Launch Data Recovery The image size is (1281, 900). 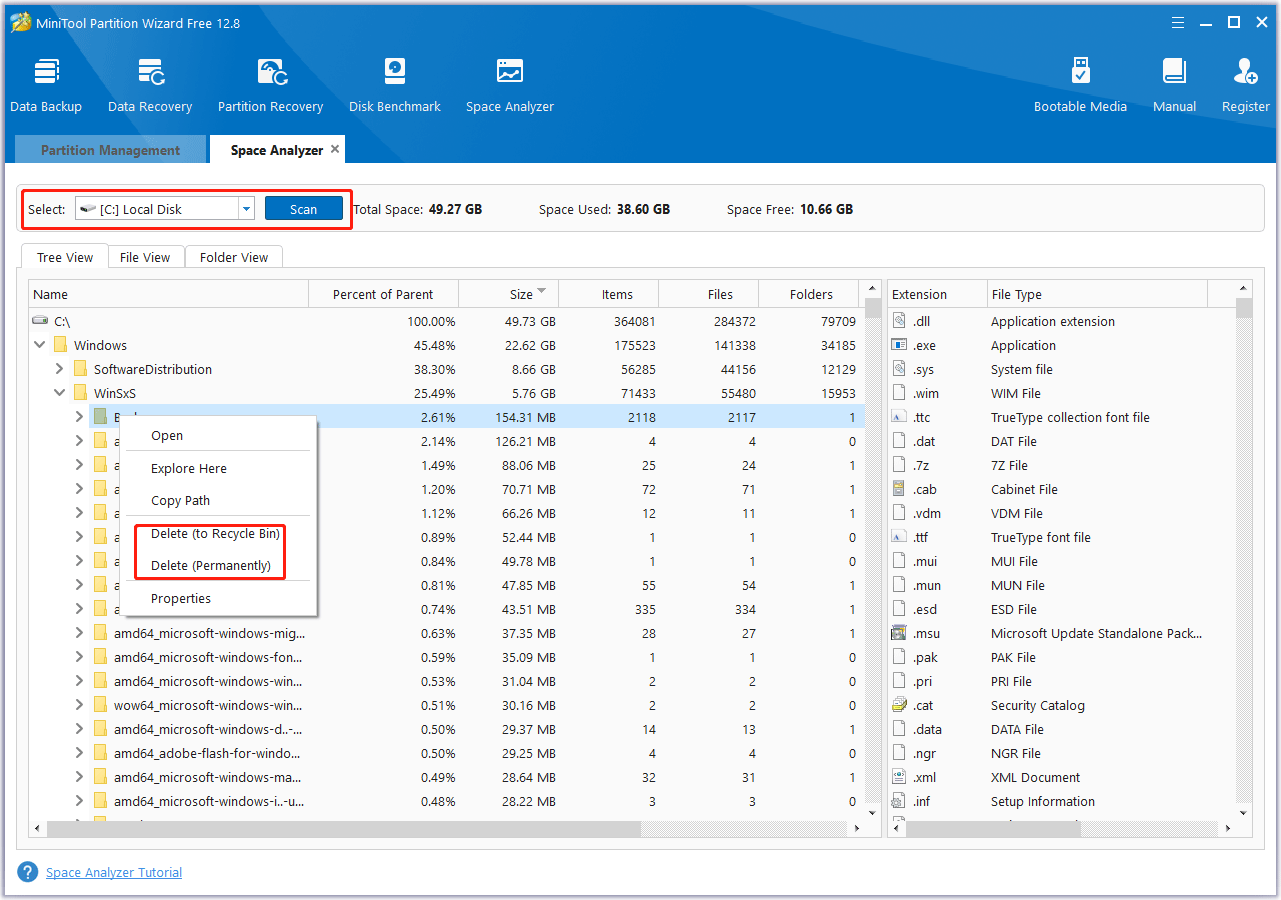tap(149, 83)
